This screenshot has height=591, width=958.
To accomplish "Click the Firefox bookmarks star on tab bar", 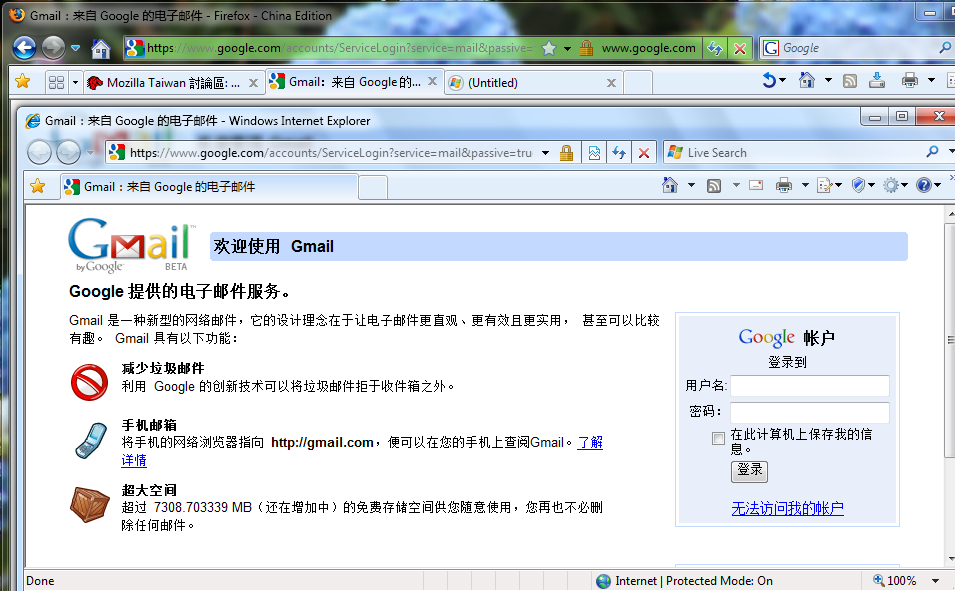I will (x=23, y=81).
